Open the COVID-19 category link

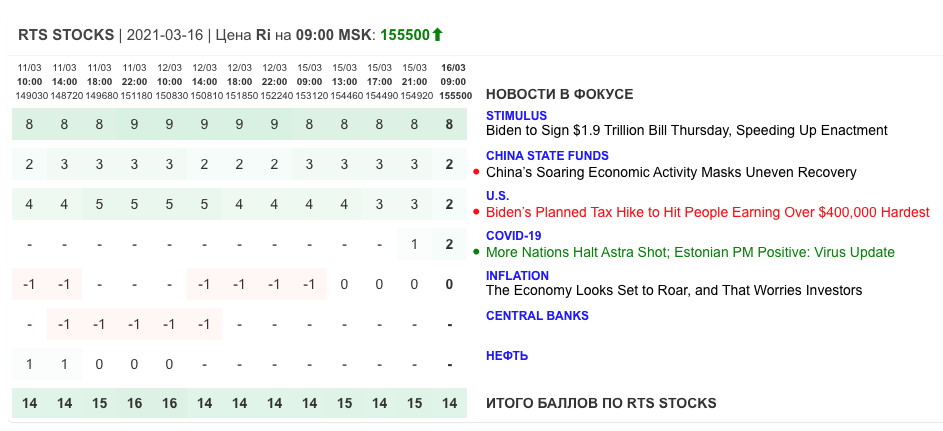point(513,236)
